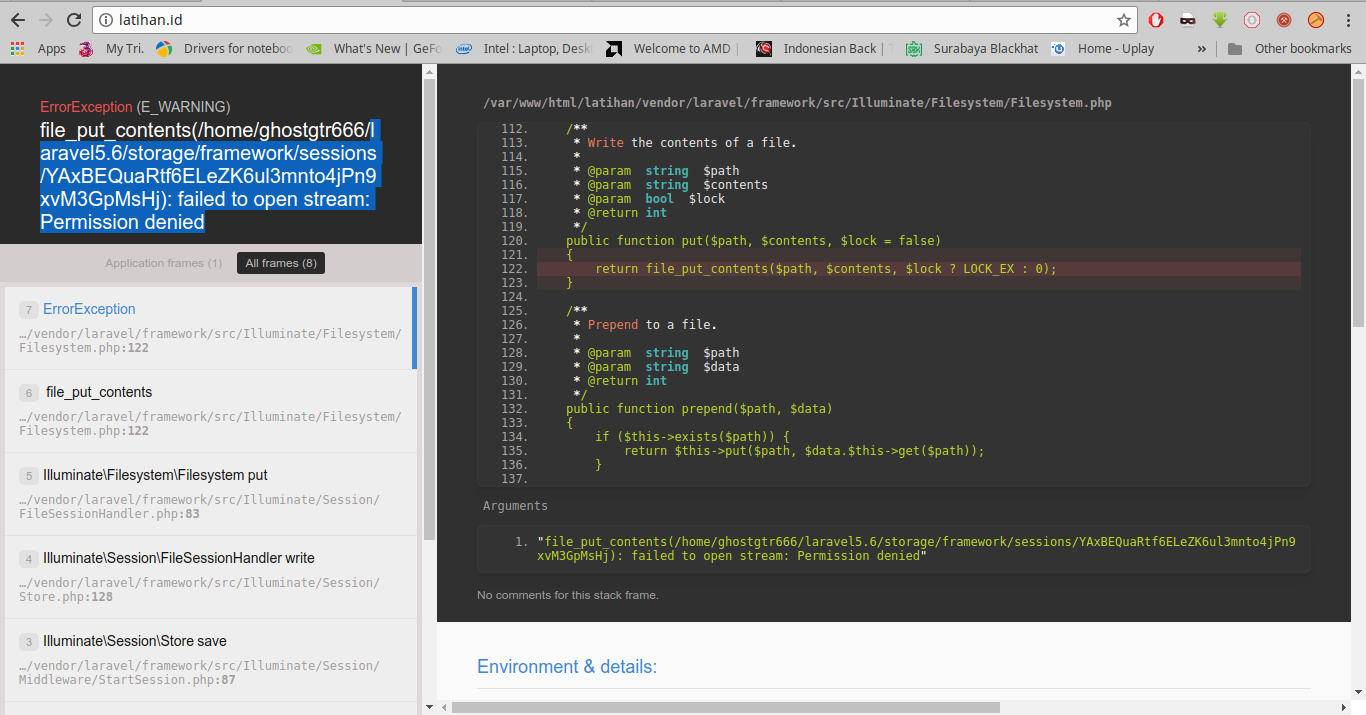
Task: Click 'No comments for this stack frame' text
Action: coord(568,595)
